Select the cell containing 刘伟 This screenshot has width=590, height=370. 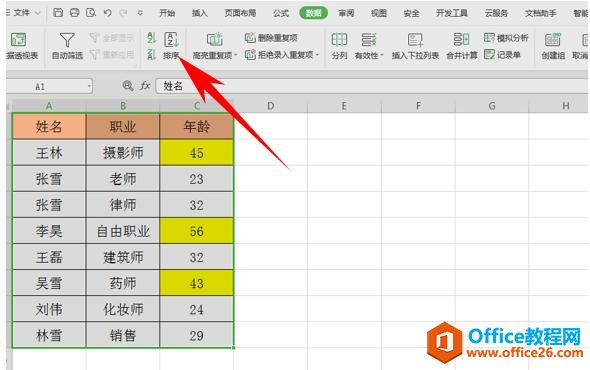click(x=49, y=309)
